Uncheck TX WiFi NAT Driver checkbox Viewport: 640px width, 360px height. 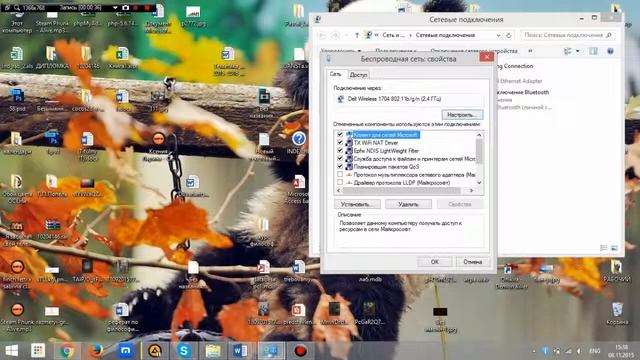pos(340,142)
